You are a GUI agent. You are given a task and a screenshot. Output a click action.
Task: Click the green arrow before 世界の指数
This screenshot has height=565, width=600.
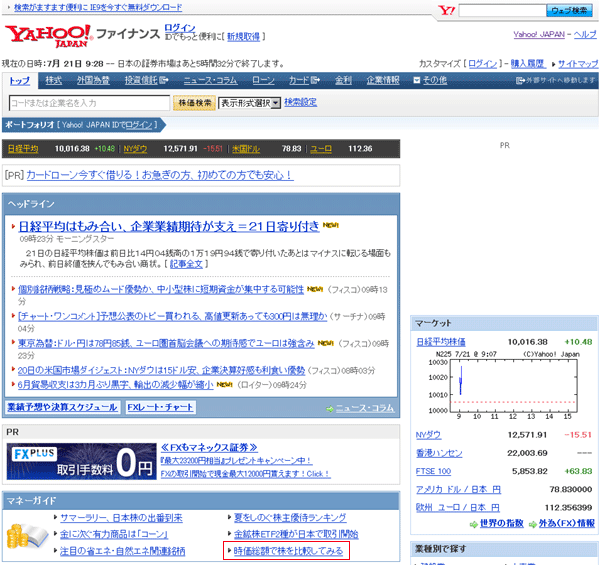point(472,523)
